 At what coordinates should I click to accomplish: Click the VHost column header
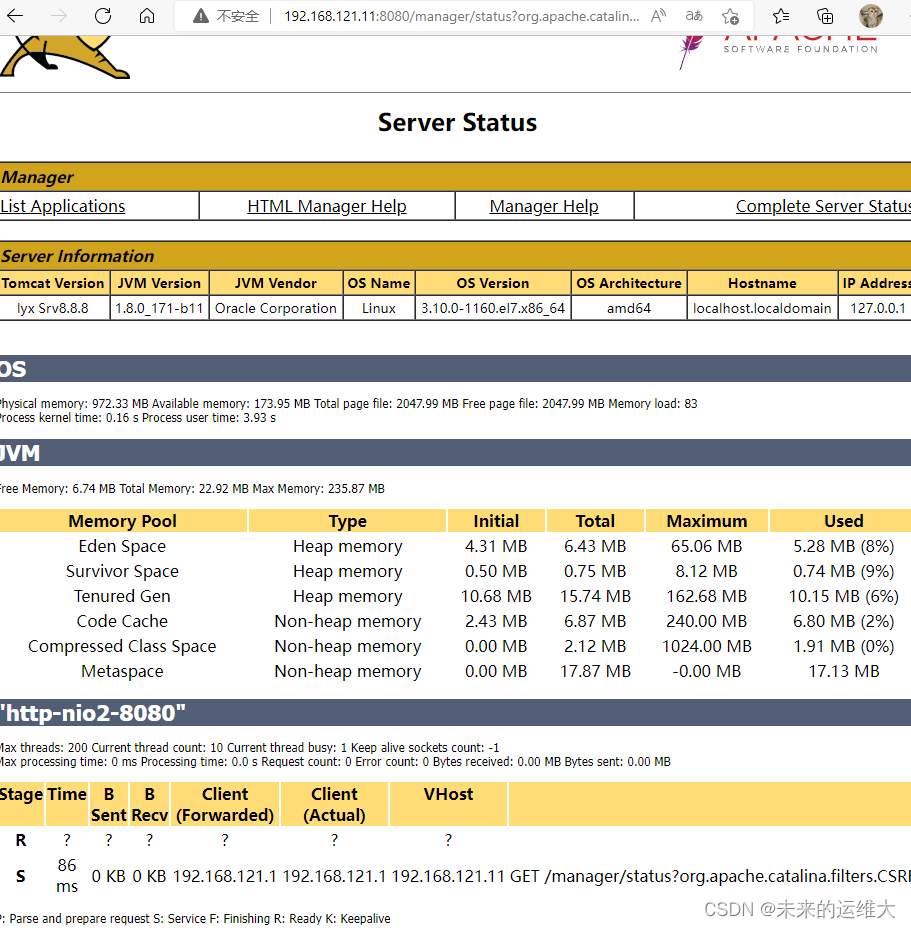pos(448,804)
